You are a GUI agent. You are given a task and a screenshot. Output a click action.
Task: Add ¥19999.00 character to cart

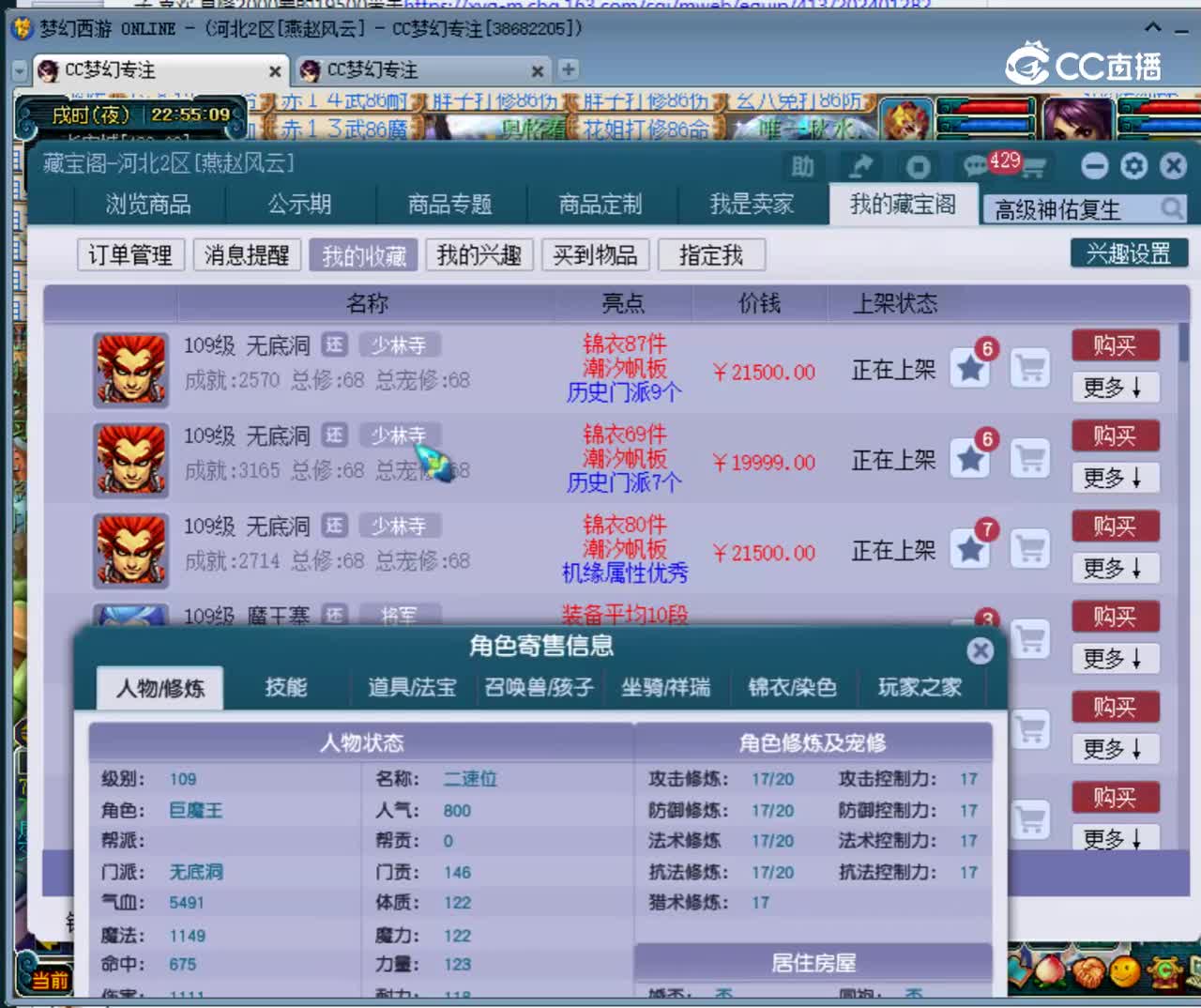click(x=1030, y=459)
